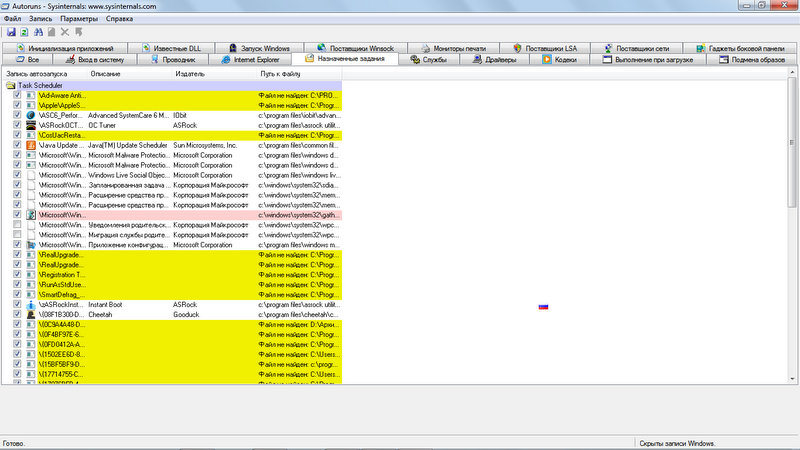Switch to the Драйверы tab

click(x=494, y=60)
